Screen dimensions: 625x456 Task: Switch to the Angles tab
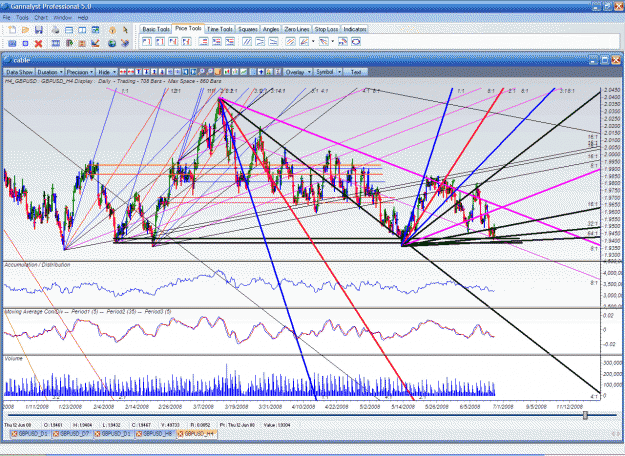pyautogui.click(x=271, y=29)
